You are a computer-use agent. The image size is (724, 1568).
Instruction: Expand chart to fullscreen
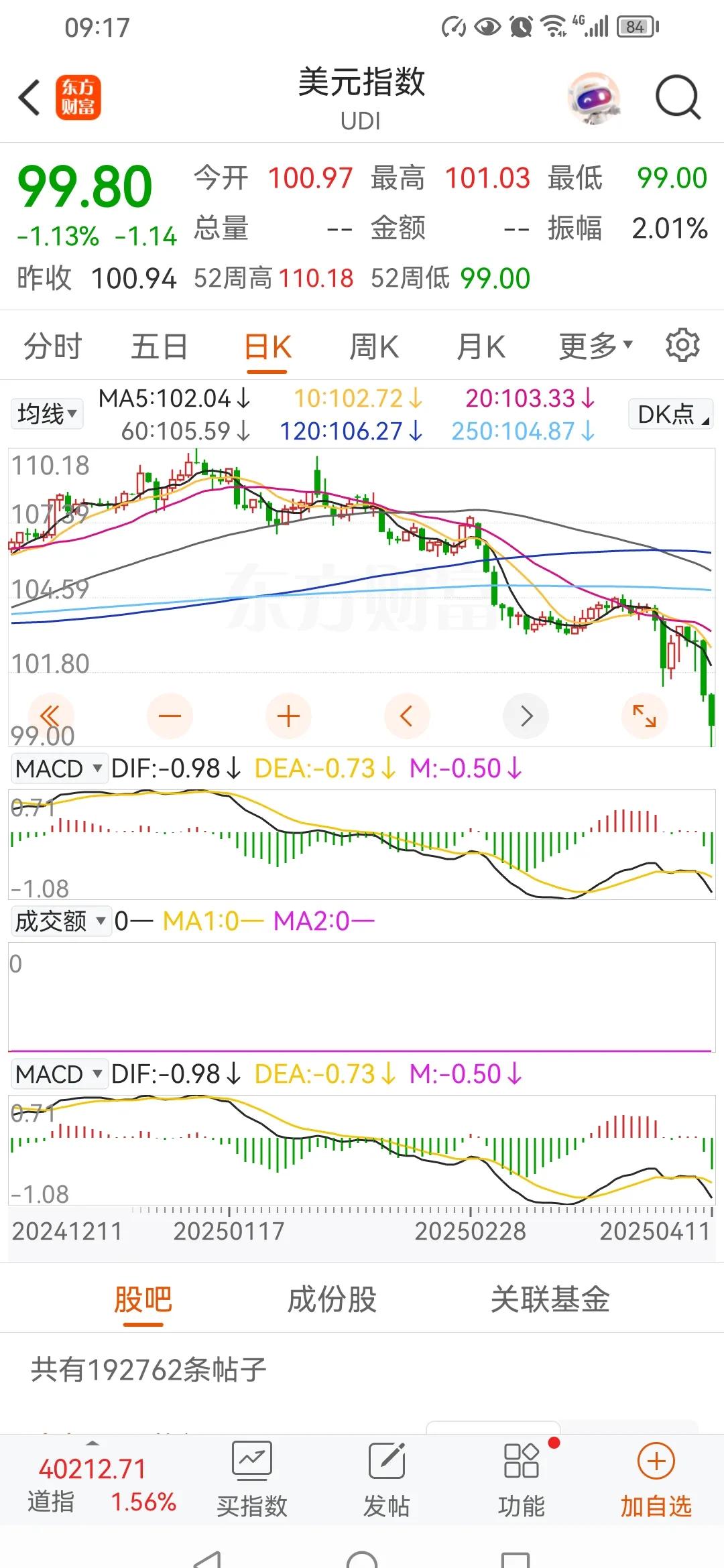coord(644,716)
